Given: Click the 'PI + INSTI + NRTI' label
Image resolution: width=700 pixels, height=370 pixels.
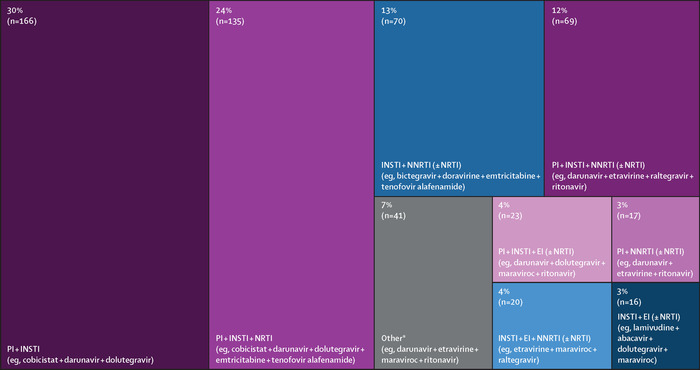Looking at the screenshot, I should [244, 338].
